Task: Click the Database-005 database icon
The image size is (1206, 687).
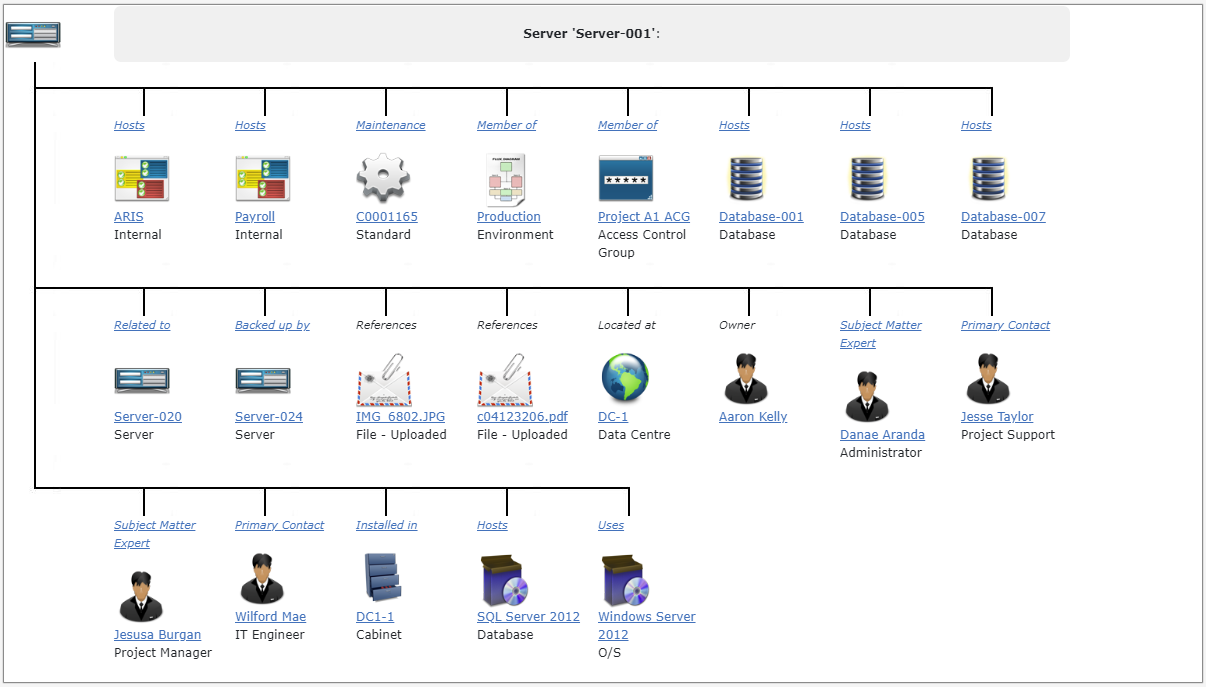Action: coord(867,179)
